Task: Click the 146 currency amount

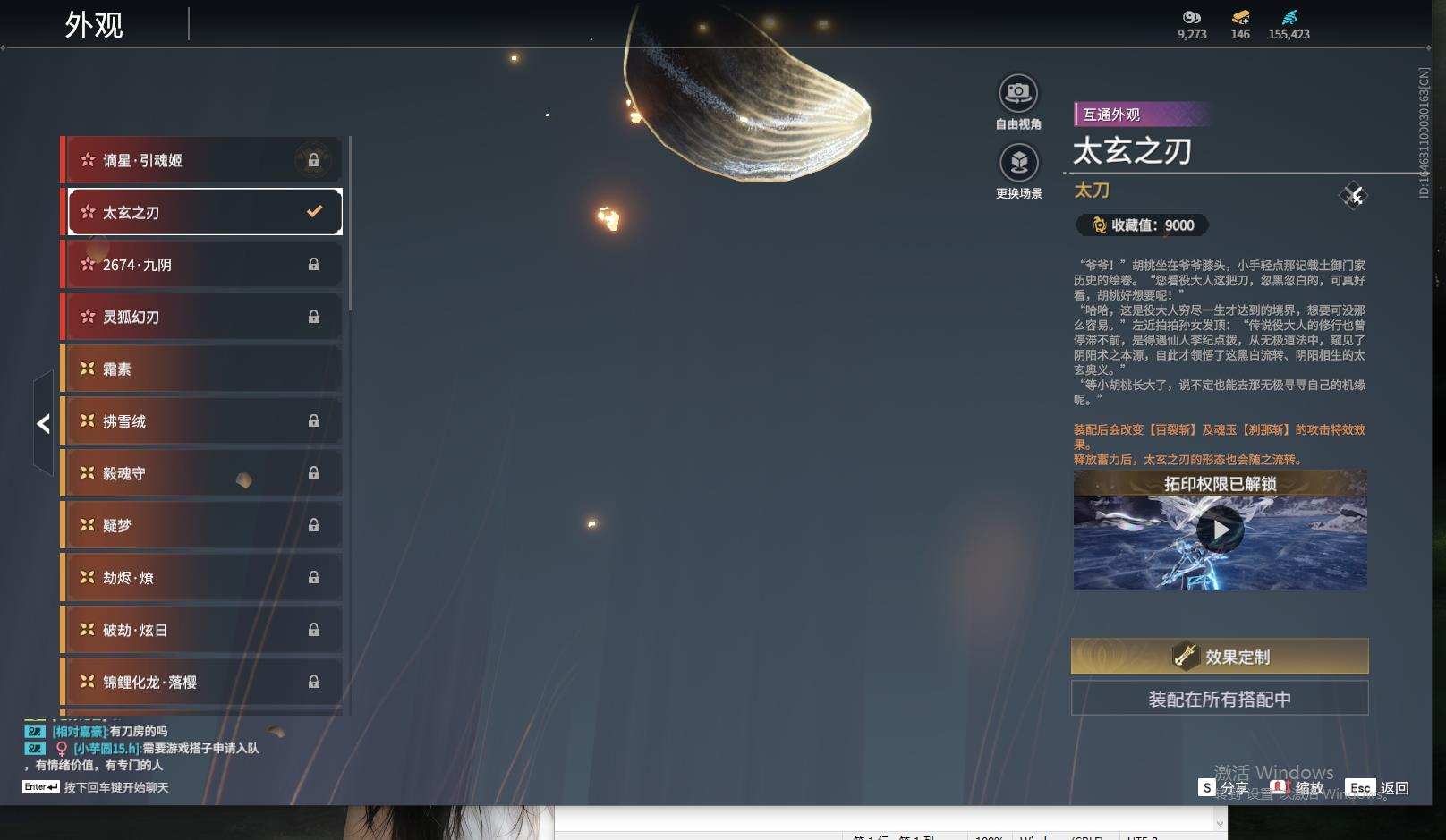Action: coord(1240,34)
